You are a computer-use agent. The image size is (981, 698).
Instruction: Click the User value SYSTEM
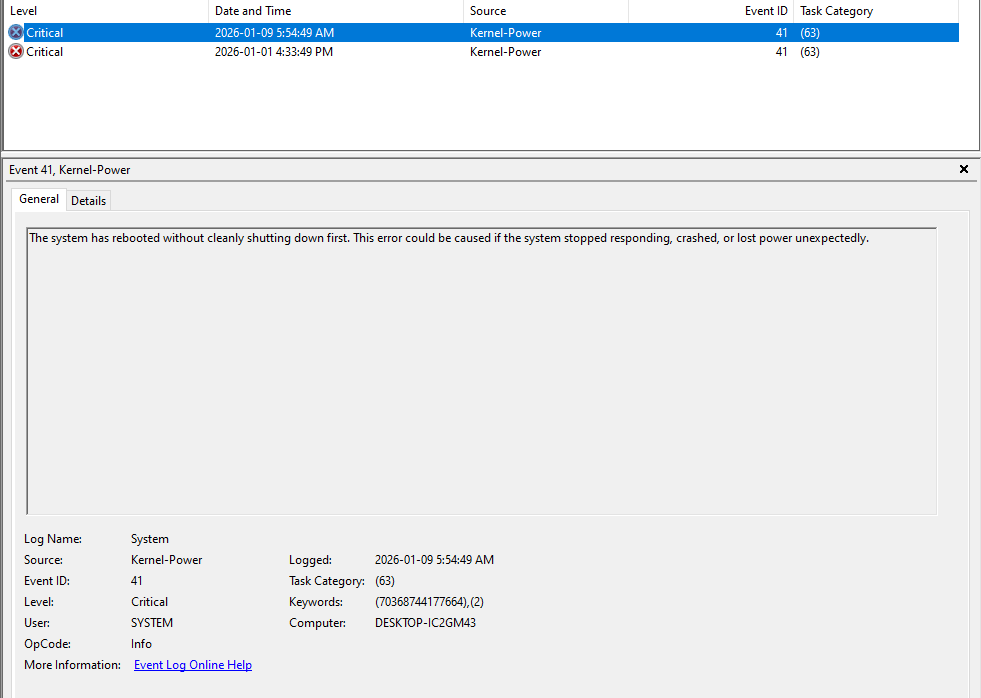(x=152, y=623)
